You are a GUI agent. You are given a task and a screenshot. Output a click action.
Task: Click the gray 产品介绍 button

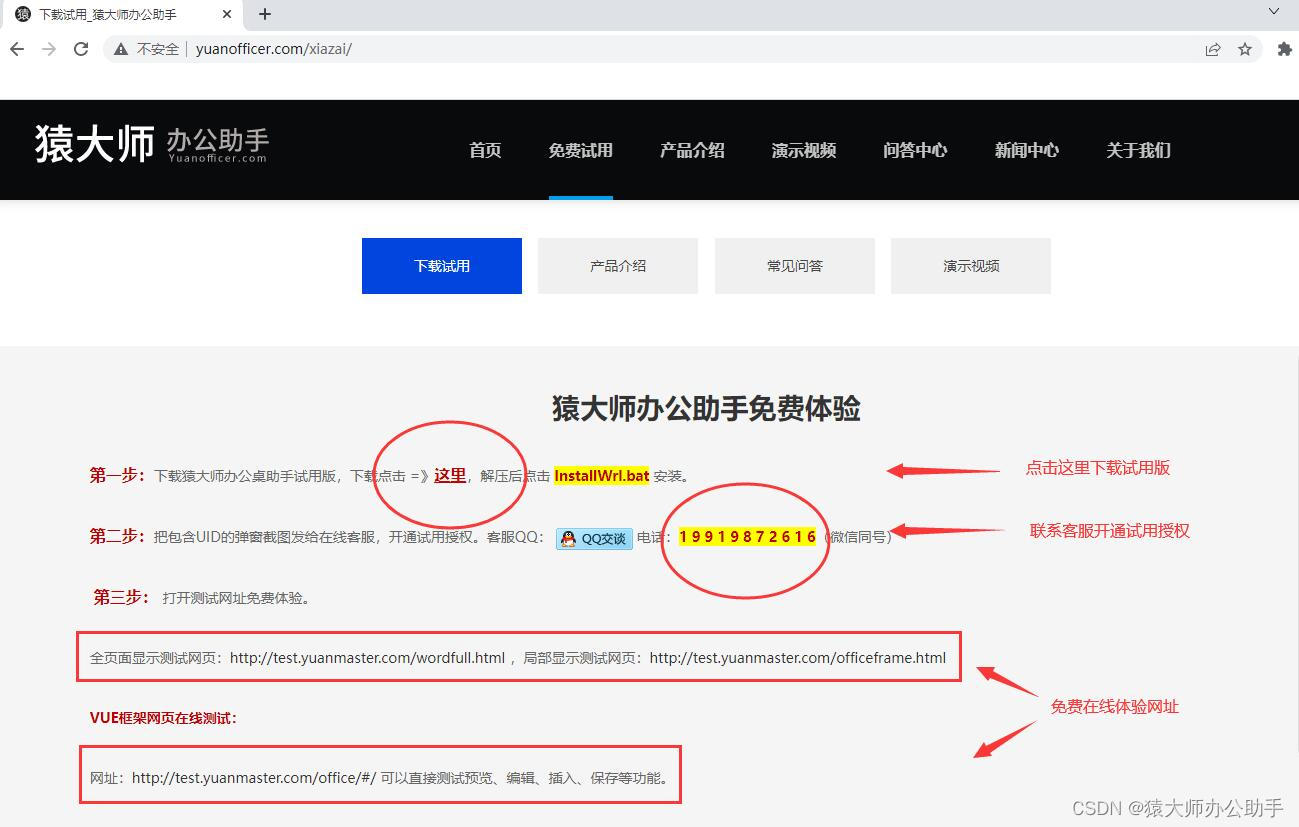[x=618, y=266]
